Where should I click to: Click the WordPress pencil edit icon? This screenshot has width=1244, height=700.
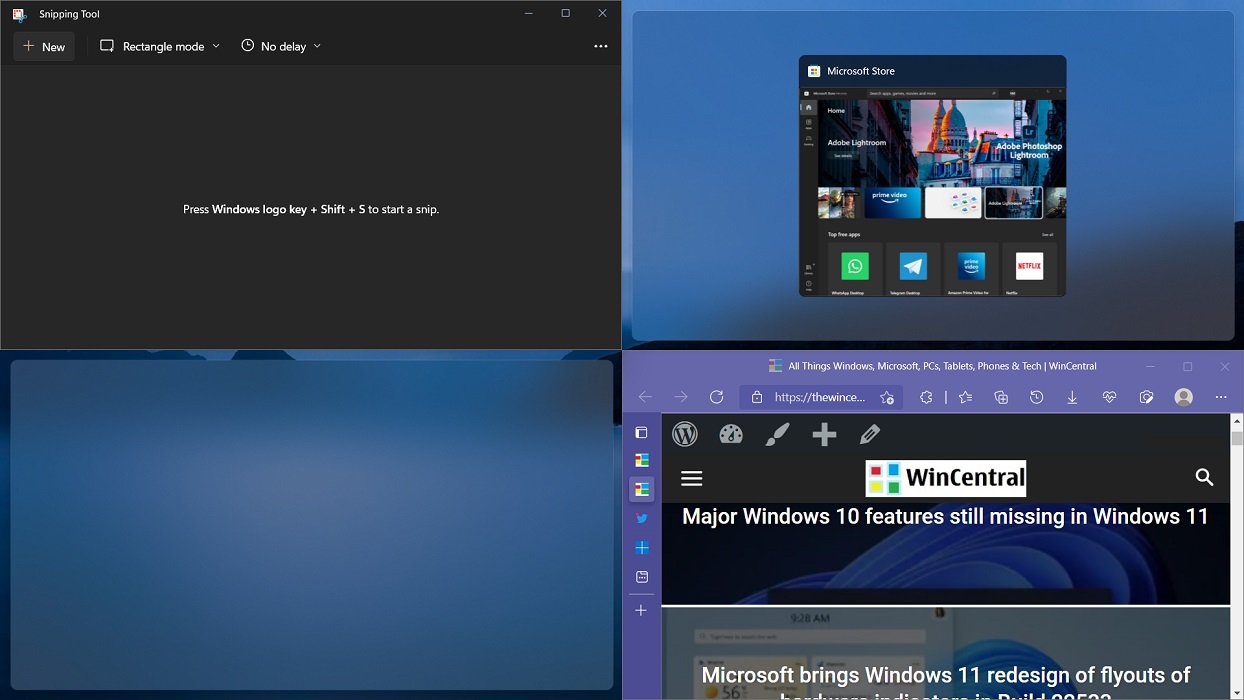tap(870, 434)
